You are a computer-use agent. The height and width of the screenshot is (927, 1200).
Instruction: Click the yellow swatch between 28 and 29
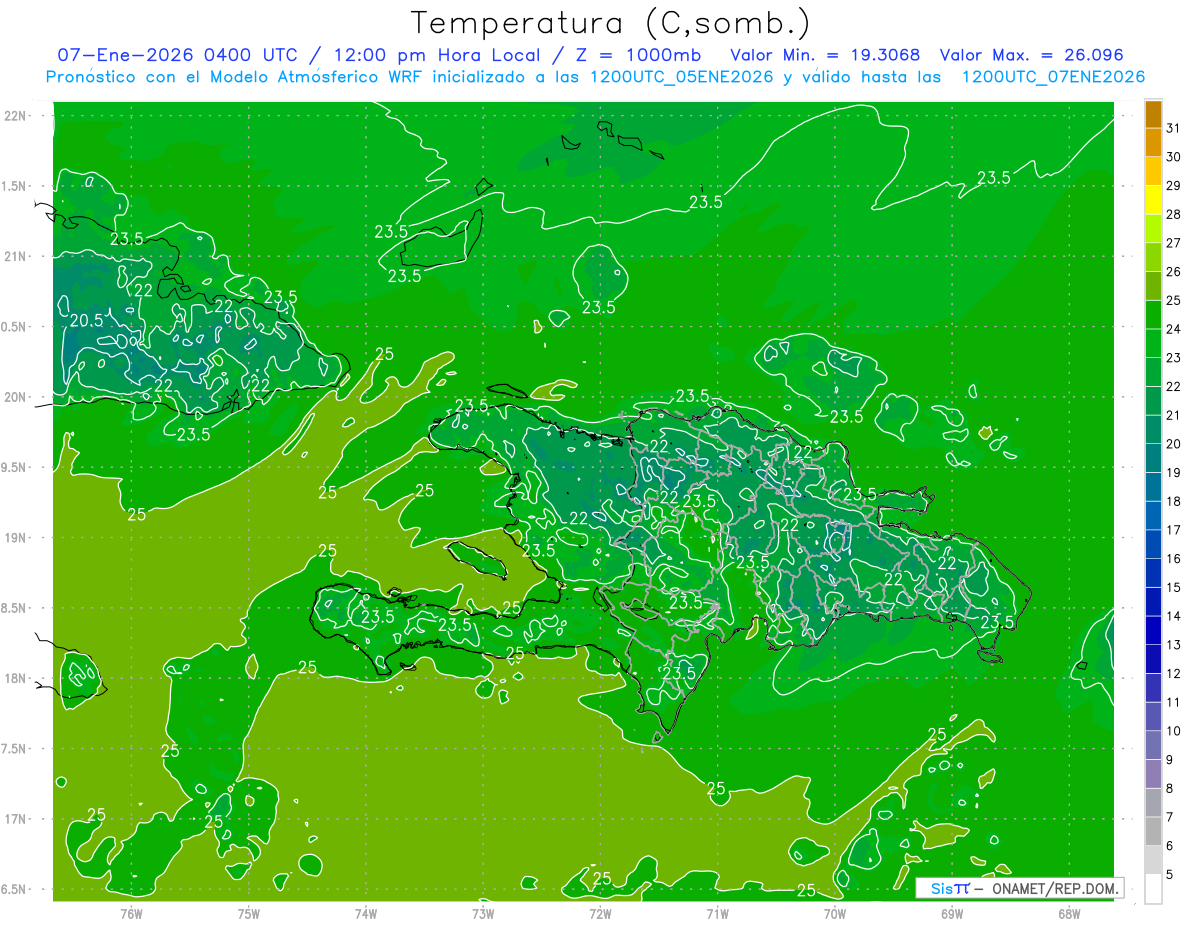1153,199
